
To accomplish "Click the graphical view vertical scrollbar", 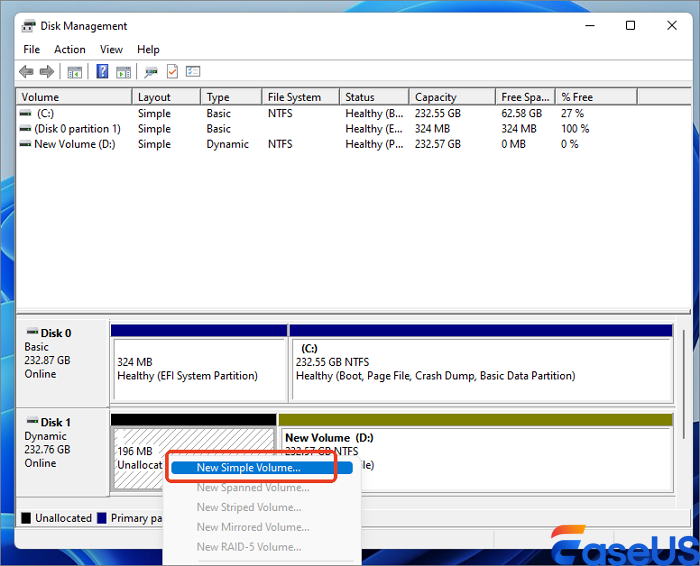I will (x=683, y=384).
